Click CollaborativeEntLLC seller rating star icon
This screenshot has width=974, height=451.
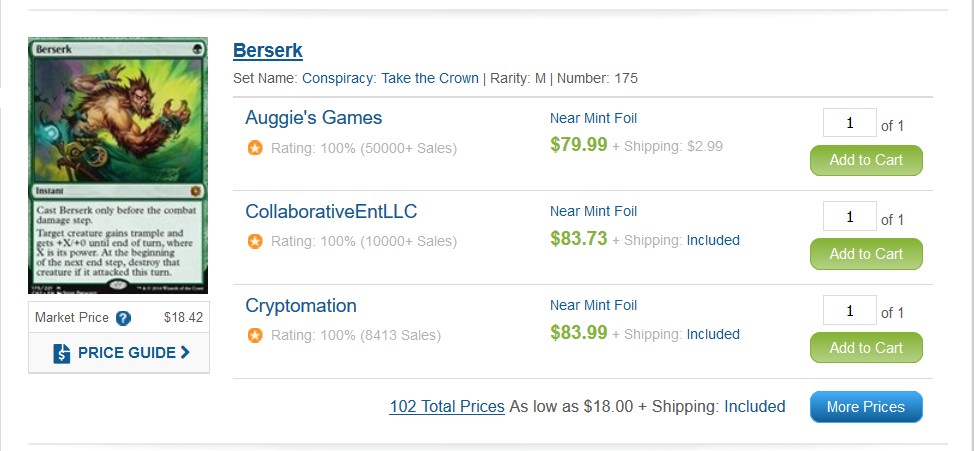pyautogui.click(x=255, y=241)
